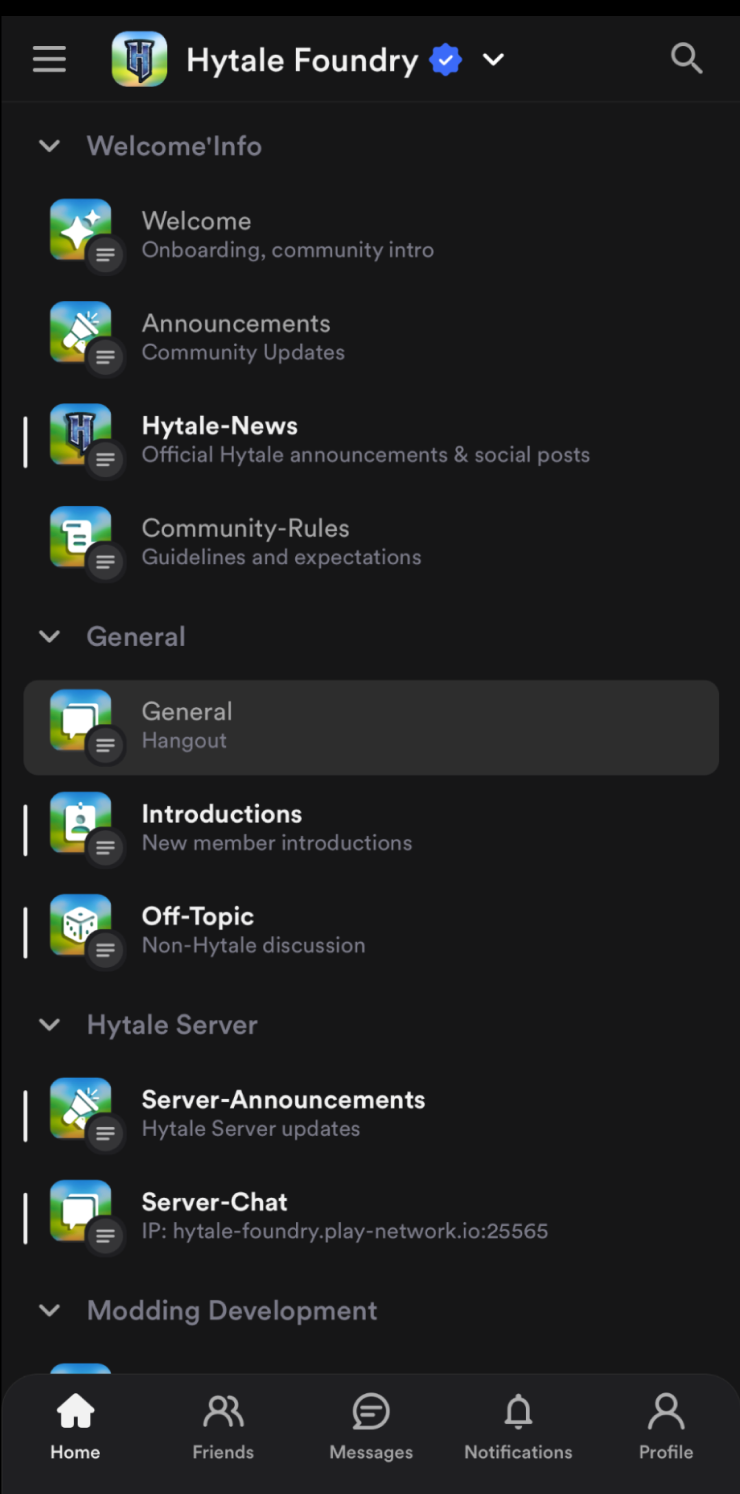Tap Community Updates description text
The width and height of the screenshot is (740, 1494).
point(243,352)
